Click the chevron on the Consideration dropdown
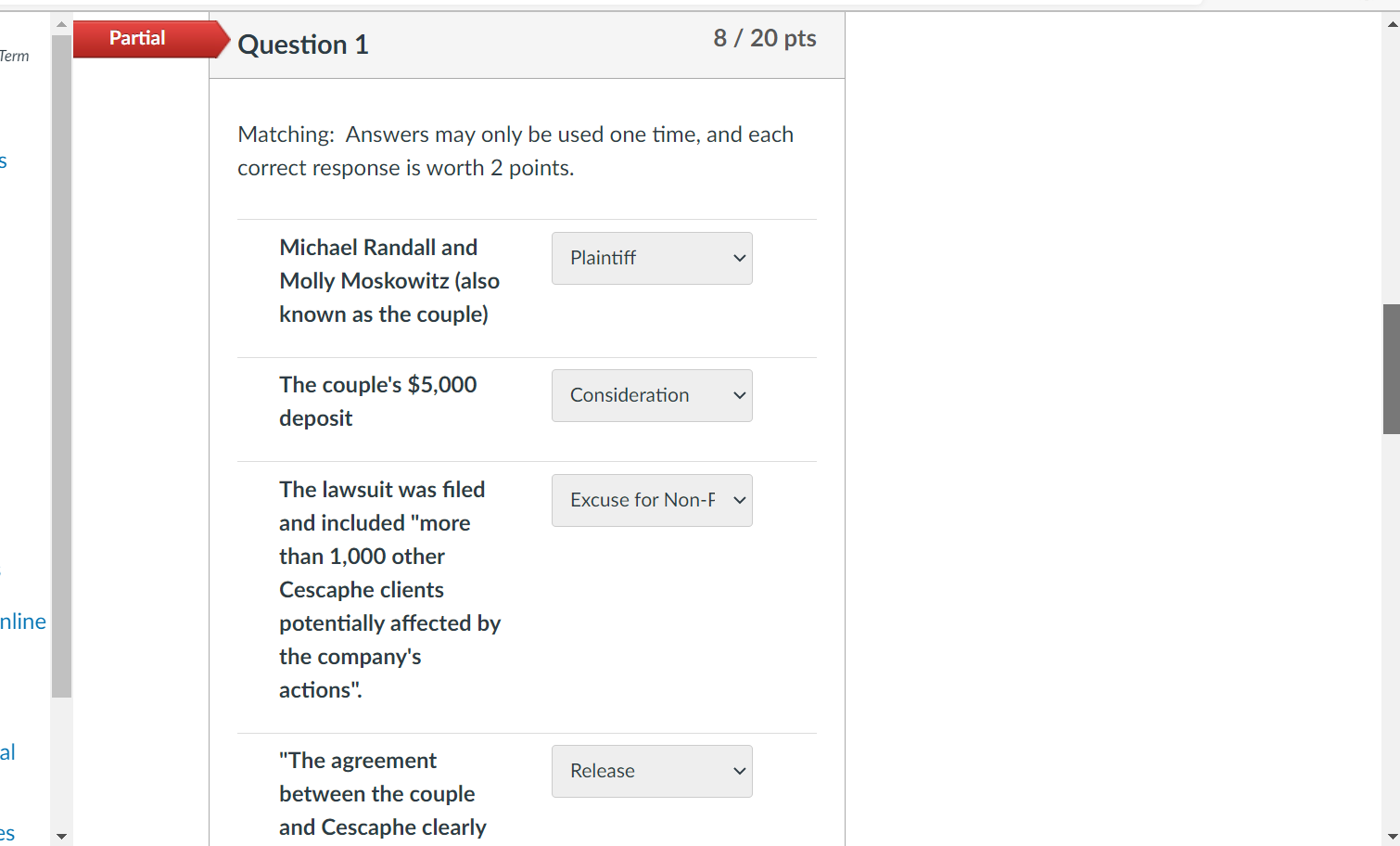The image size is (1400, 846). coord(738,395)
